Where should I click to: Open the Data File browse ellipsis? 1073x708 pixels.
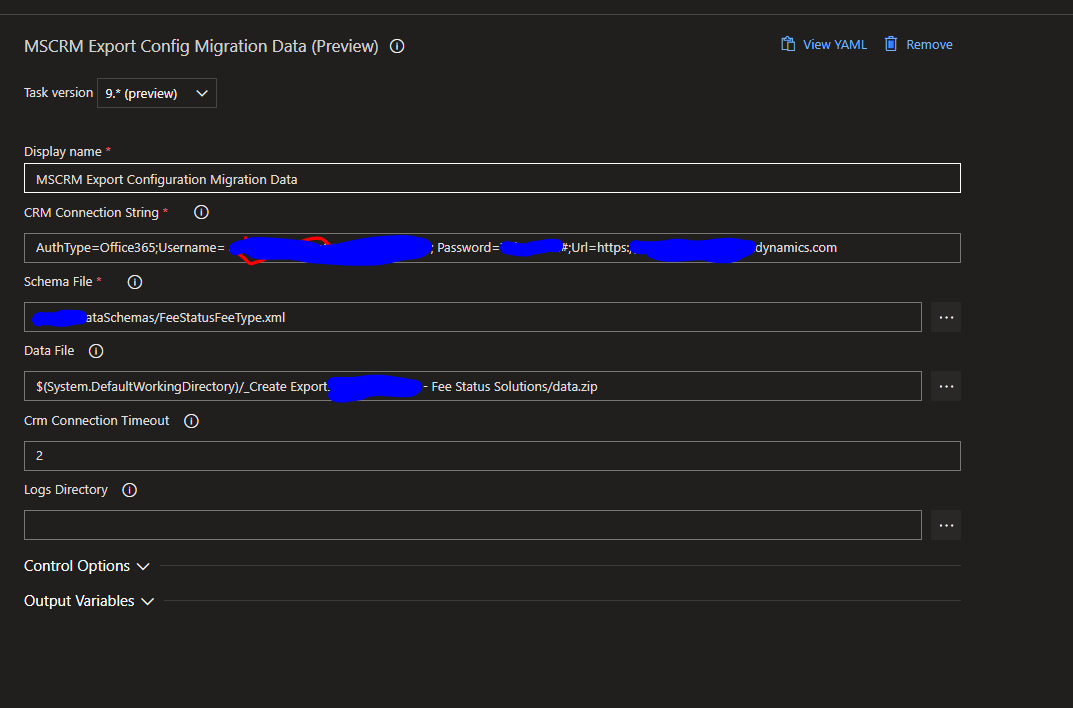pos(945,385)
